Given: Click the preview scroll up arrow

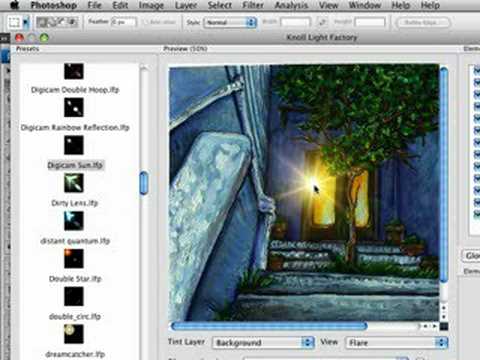Looking at the screenshot, I should (x=444, y=307).
